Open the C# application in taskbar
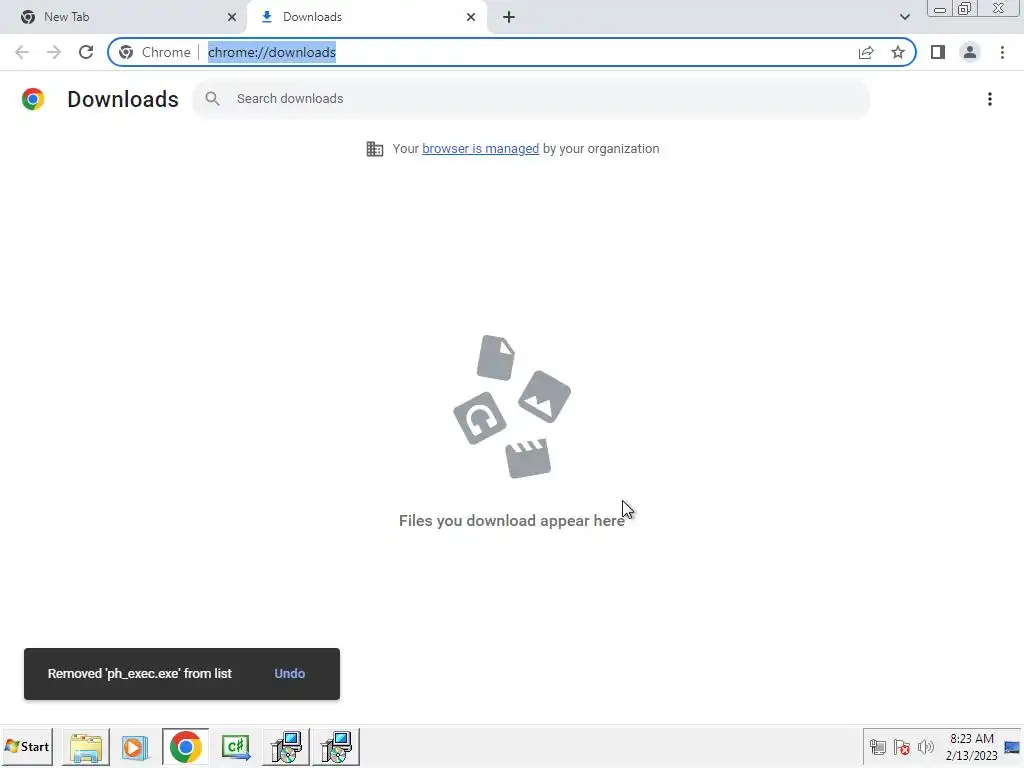 (x=236, y=746)
